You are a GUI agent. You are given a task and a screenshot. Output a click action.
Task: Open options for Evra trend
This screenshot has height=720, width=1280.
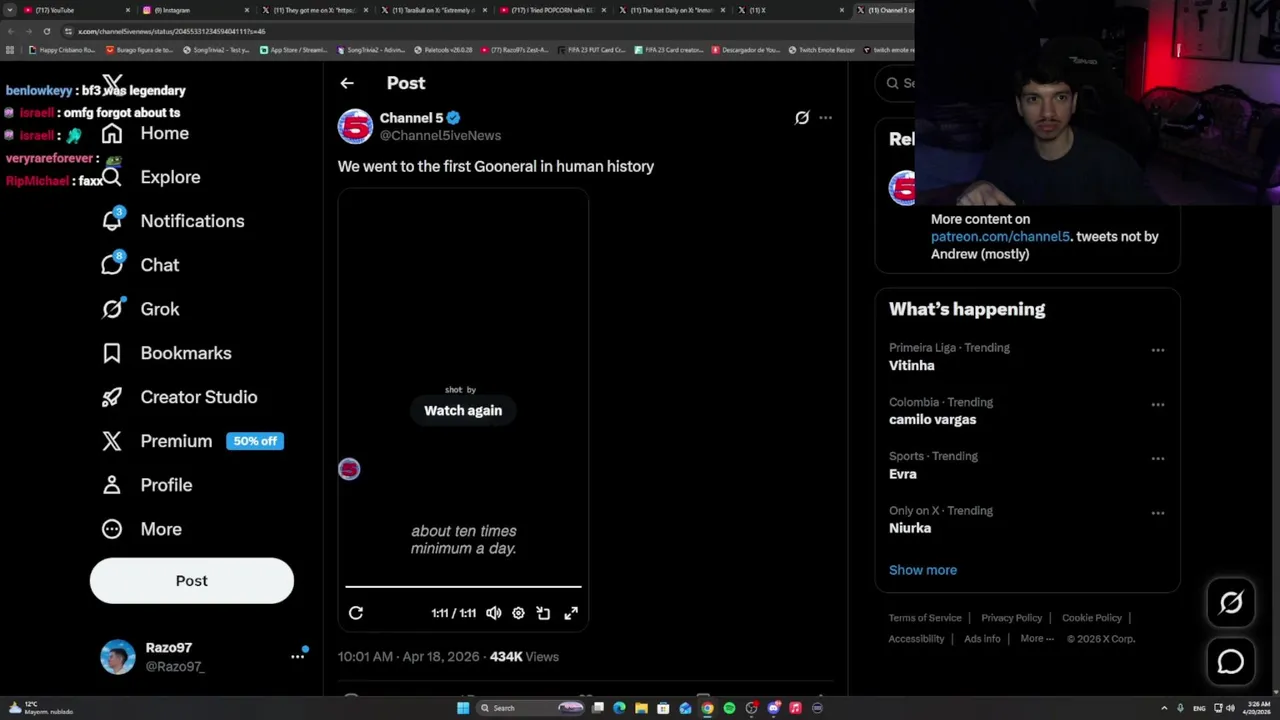(1158, 458)
